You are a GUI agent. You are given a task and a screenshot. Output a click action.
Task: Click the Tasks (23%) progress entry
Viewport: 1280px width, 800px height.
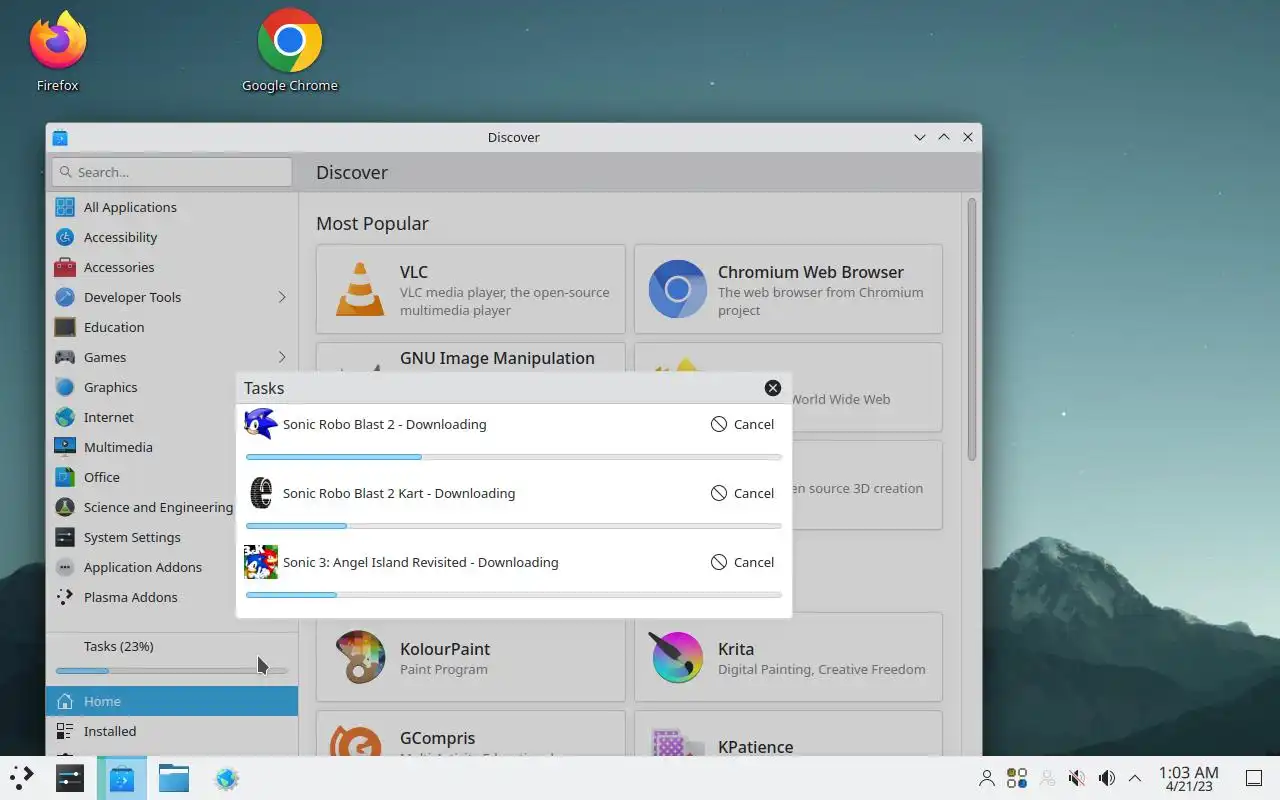pyautogui.click(x=172, y=657)
